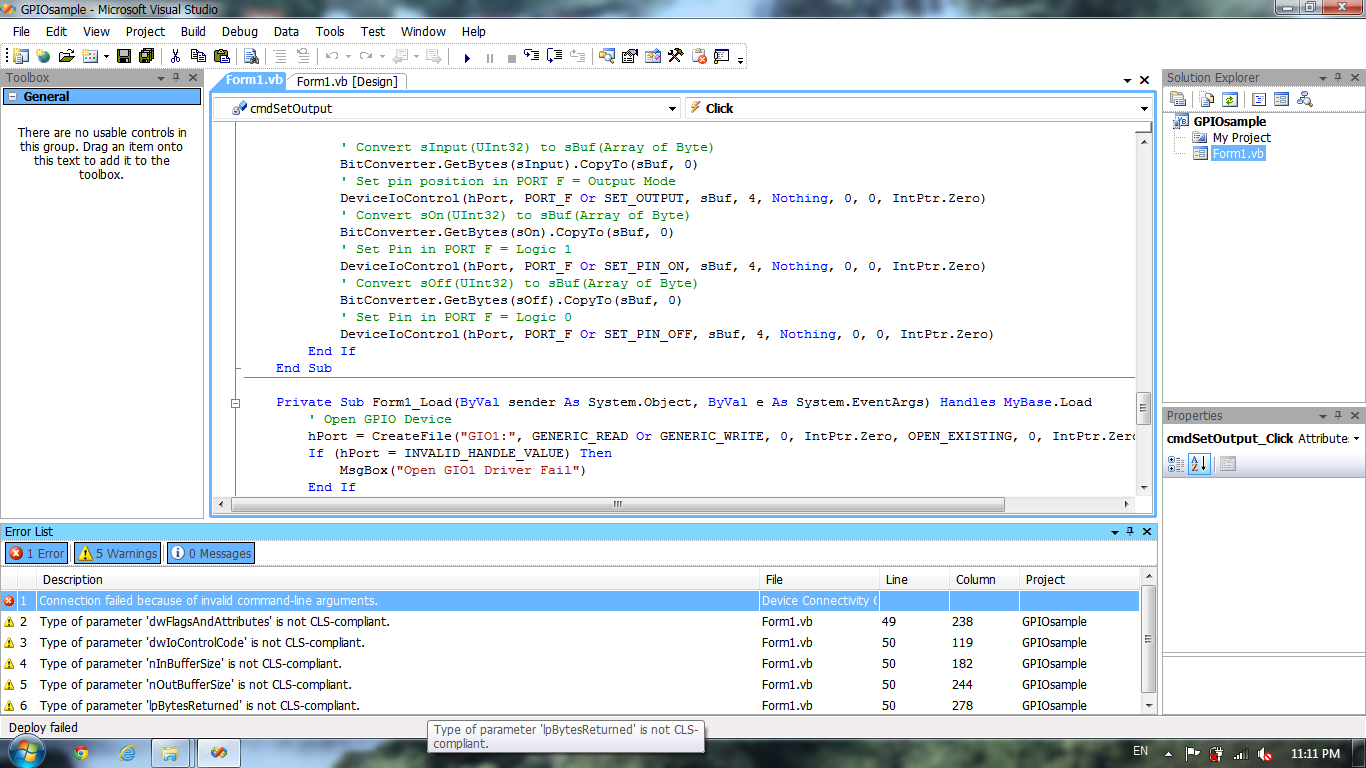Select the GPIOsample project node

coord(1230,122)
